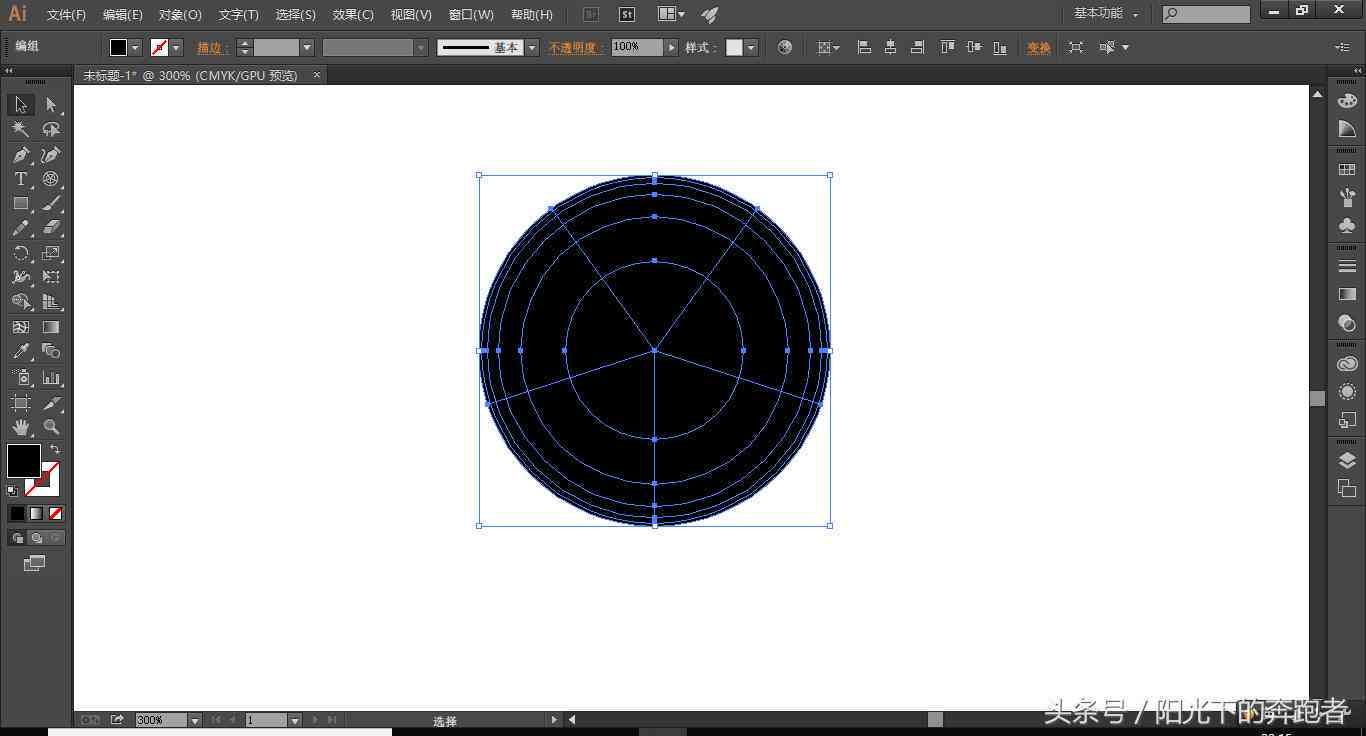Viewport: 1366px width, 736px height.
Task: Select the Zoom tool
Action: pyautogui.click(x=51, y=427)
